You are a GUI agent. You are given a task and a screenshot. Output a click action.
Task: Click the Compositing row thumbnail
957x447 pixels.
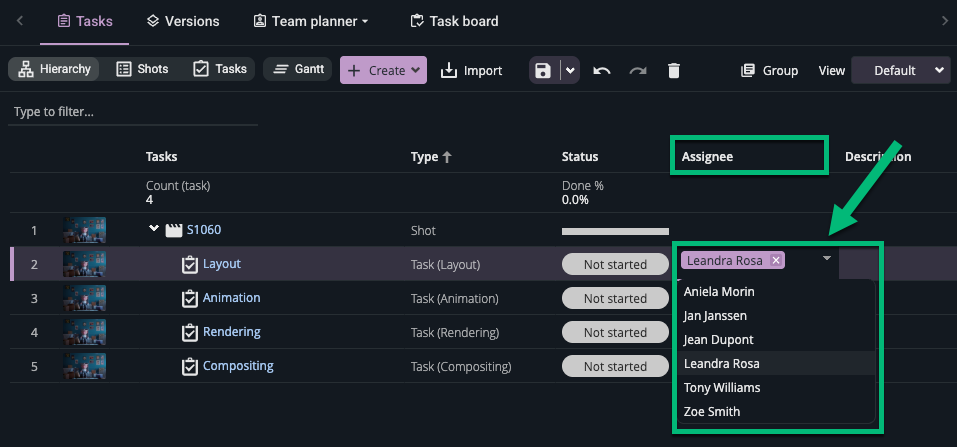[x=84, y=366]
